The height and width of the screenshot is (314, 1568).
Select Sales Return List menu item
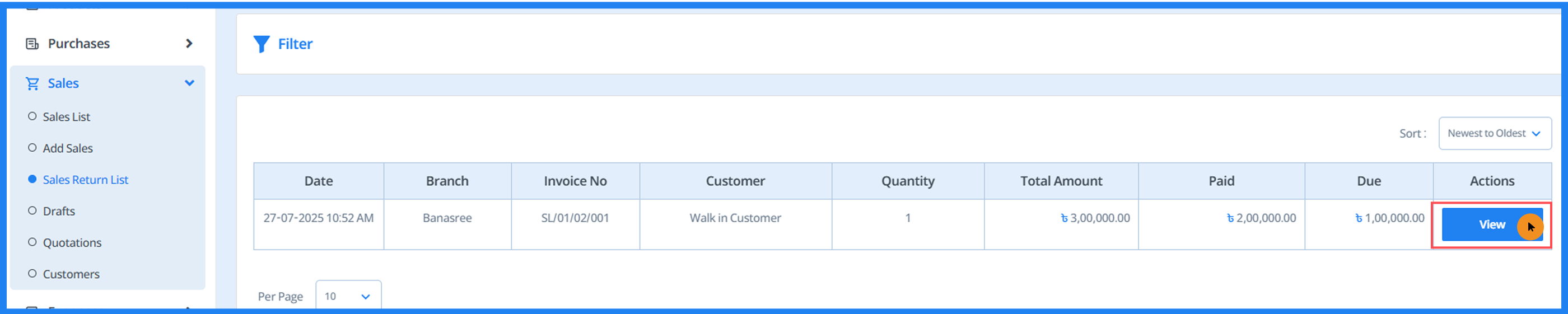click(x=85, y=180)
